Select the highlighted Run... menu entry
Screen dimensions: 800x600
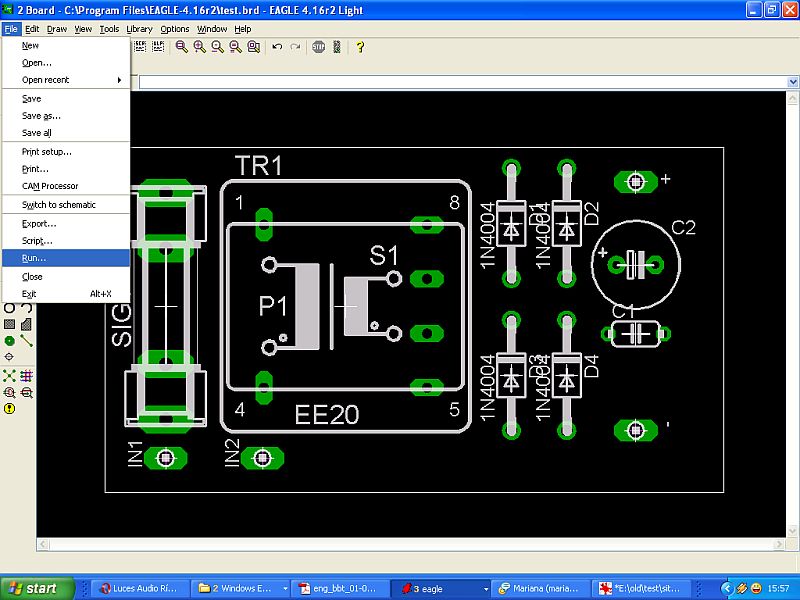click(66, 258)
